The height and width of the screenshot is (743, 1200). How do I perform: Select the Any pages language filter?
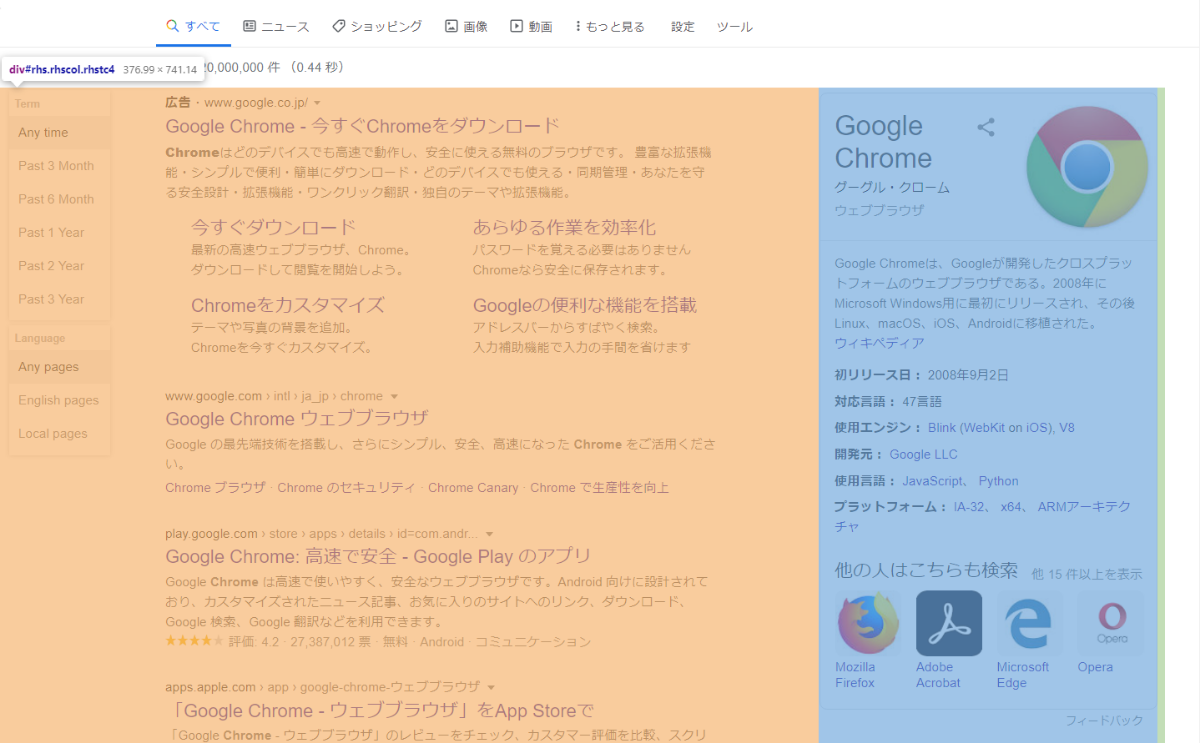click(x=60, y=367)
